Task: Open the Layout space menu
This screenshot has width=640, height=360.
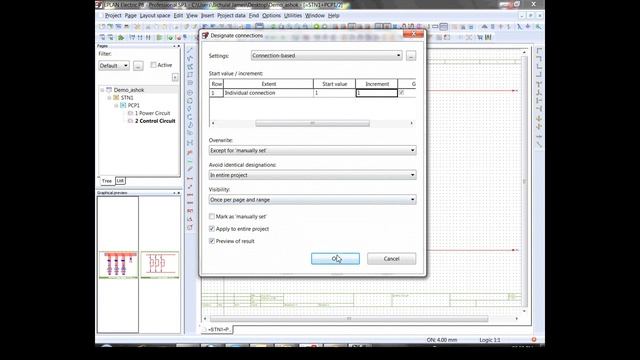Action: (x=155, y=16)
